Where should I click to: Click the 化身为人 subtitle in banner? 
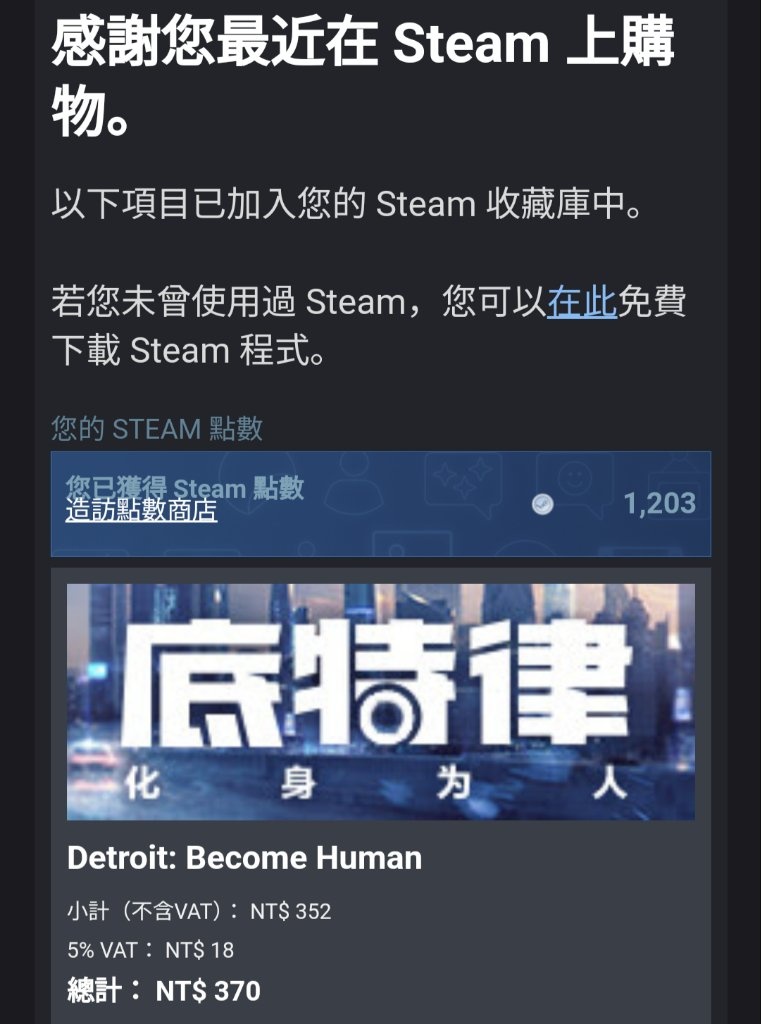coord(376,783)
